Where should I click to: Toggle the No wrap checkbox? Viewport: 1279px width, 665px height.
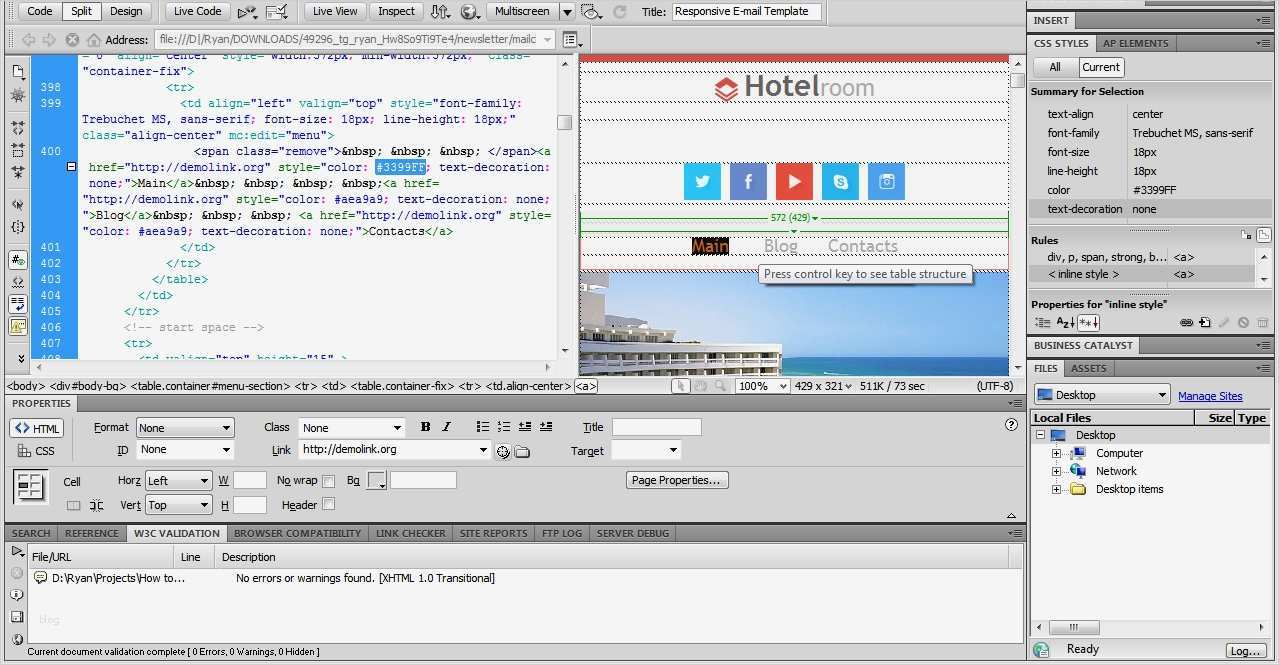[329, 480]
